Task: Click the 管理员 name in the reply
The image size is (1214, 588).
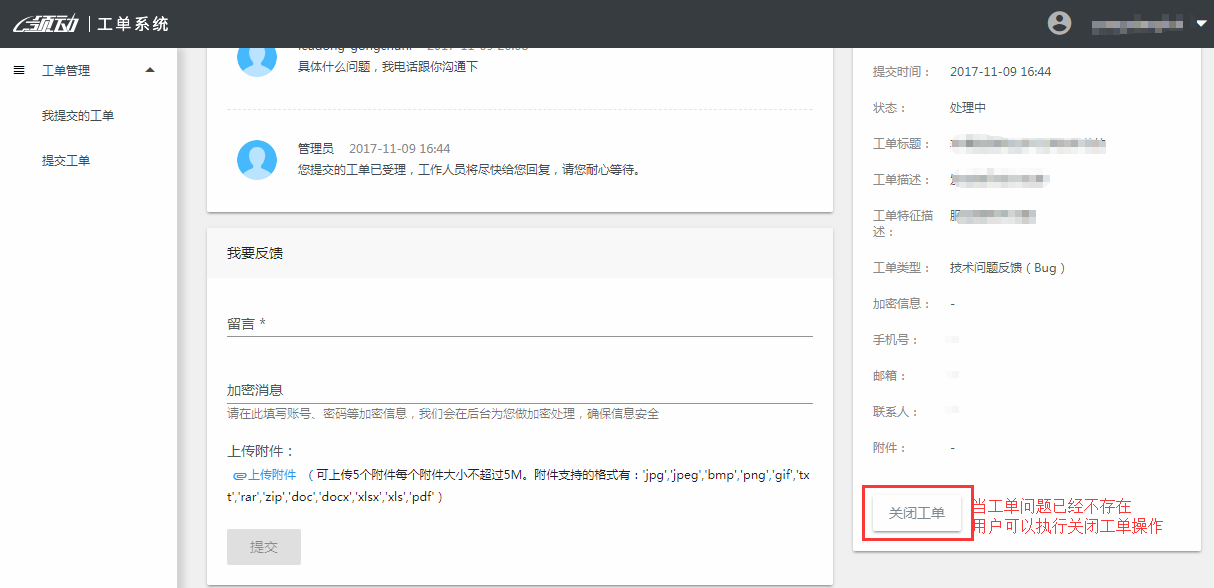Action: [316, 148]
